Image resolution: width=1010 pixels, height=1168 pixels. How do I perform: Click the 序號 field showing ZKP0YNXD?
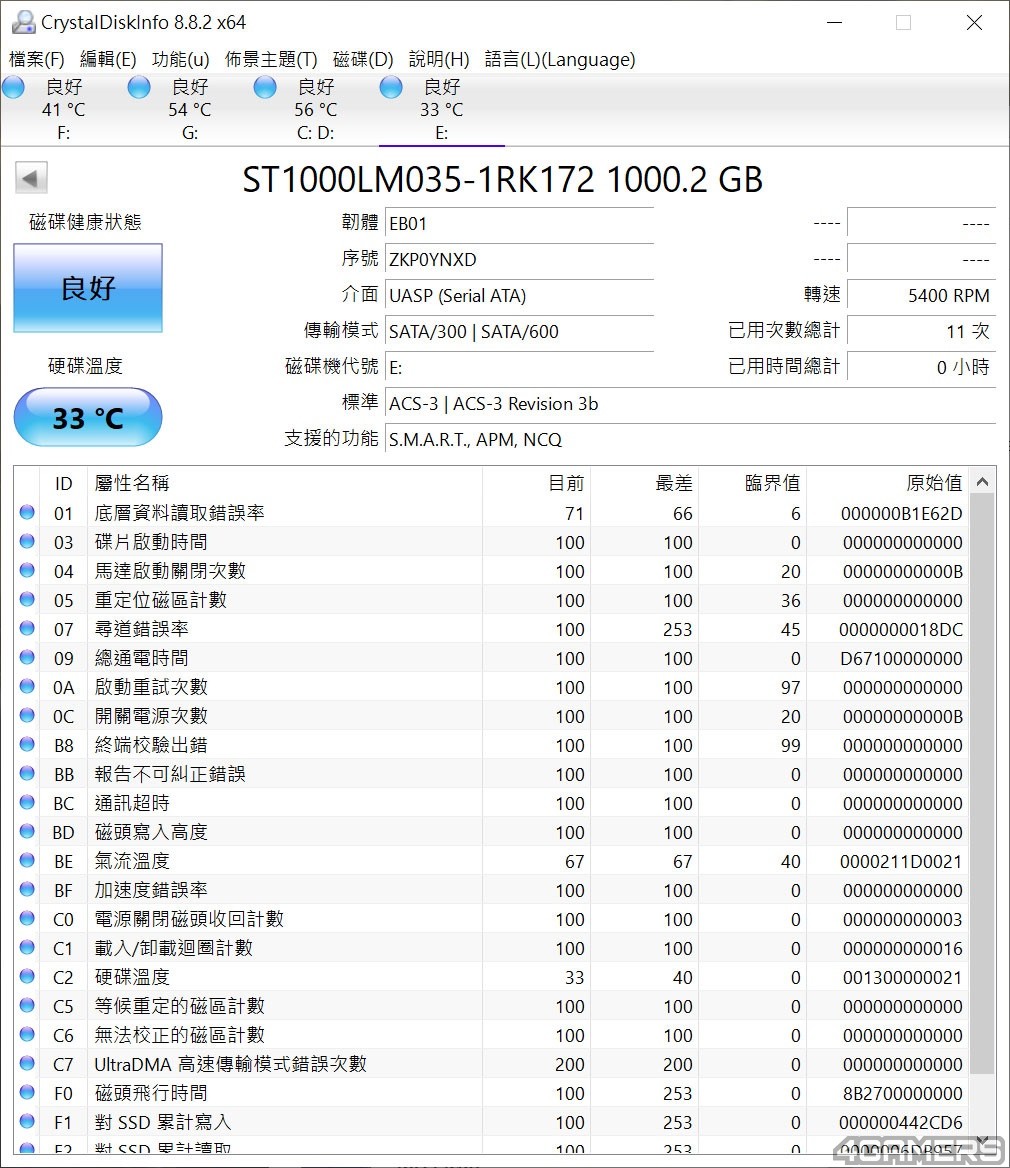(519, 259)
